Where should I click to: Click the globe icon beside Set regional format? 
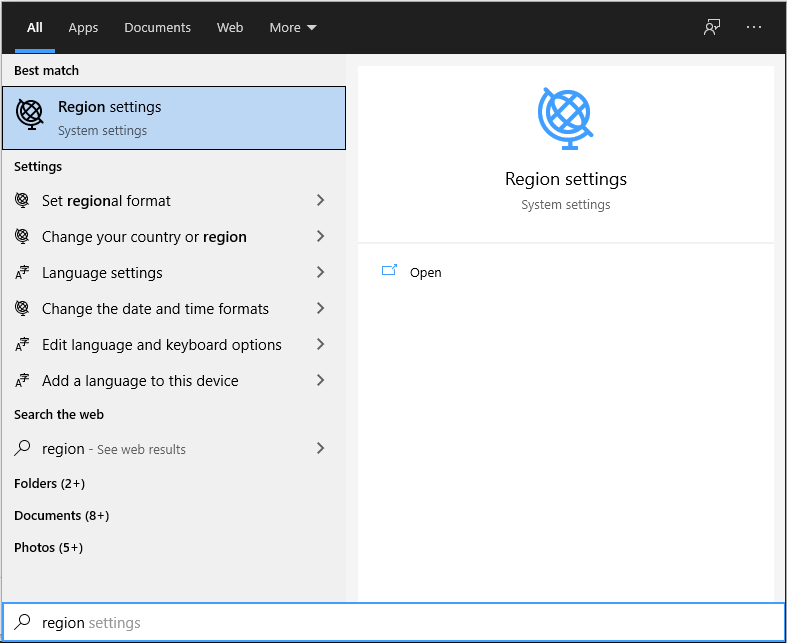[x=22, y=200]
